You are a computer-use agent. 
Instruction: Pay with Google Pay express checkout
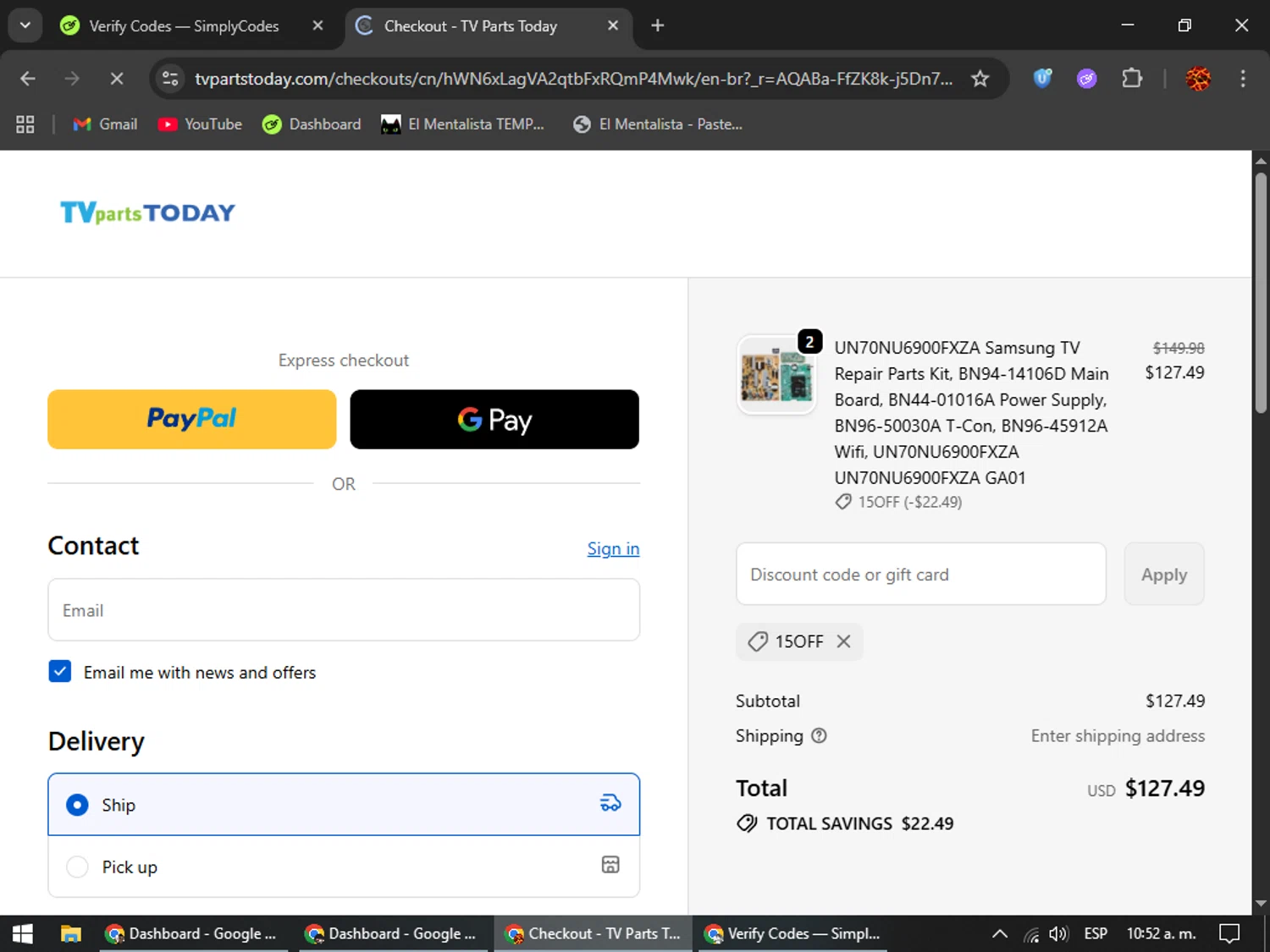click(x=494, y=419)
